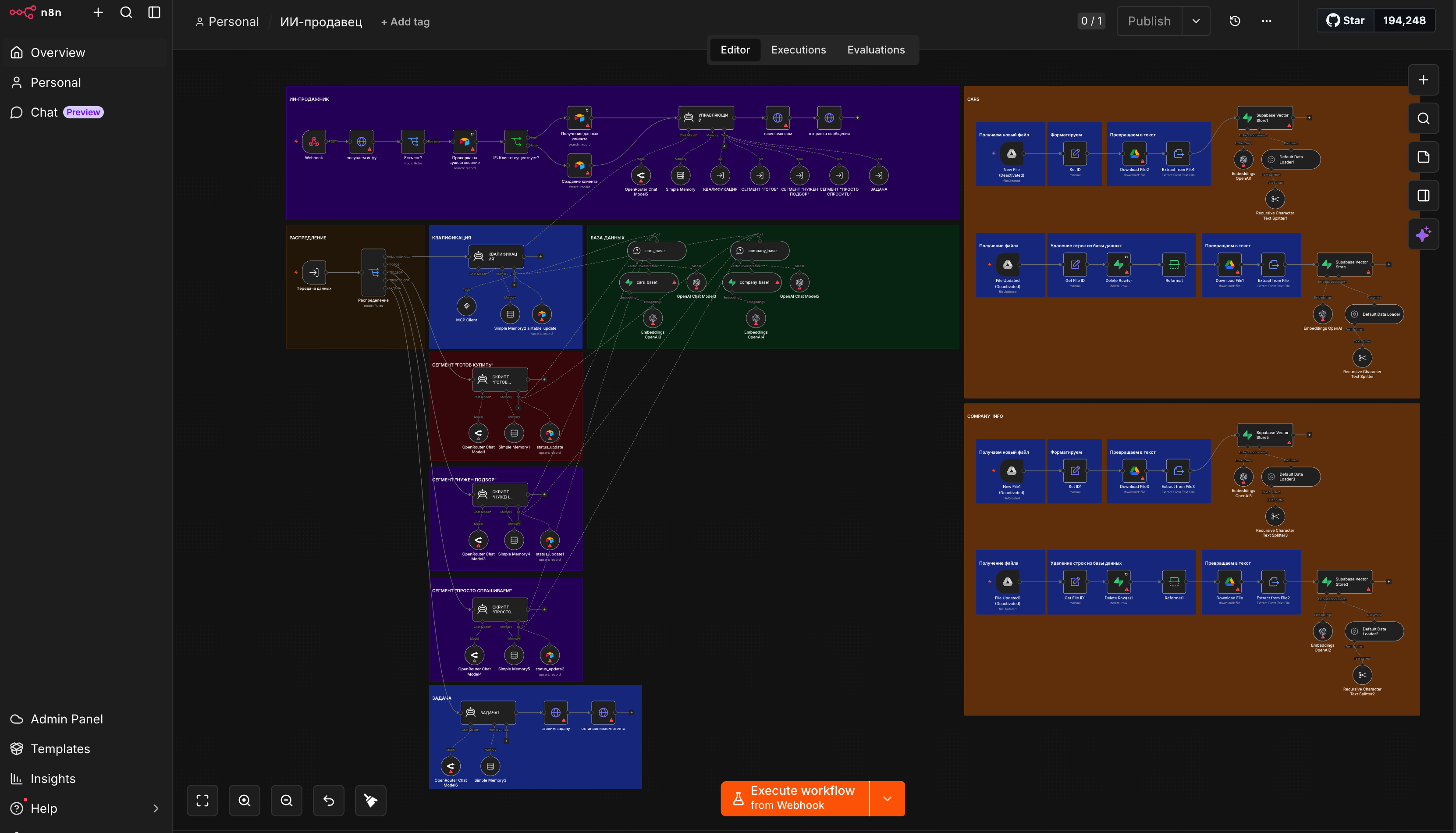Open Admin Panel
This screenshot has height=833, width=1456.
tap(85, 719)
